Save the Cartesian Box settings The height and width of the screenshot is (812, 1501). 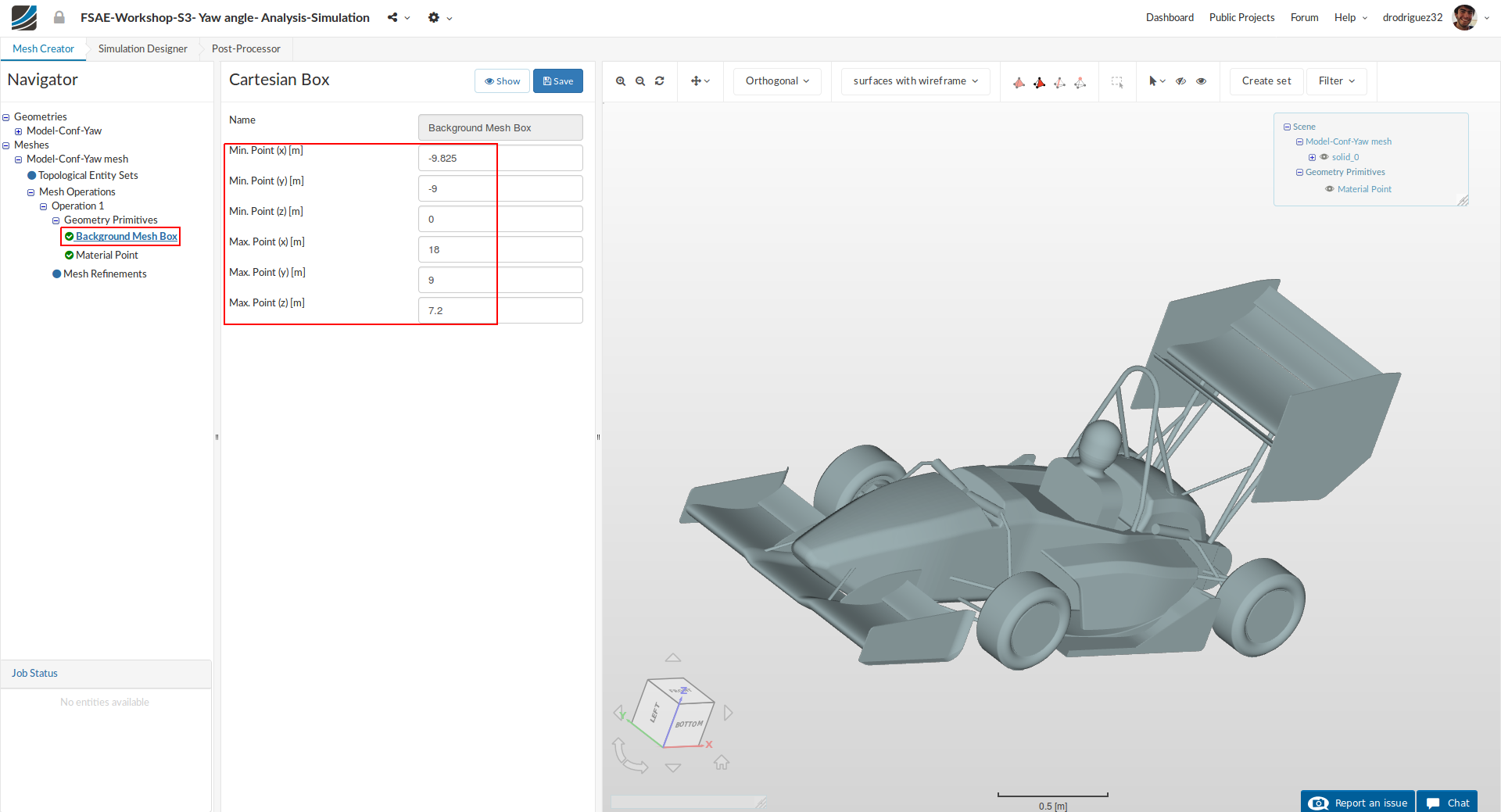(x=558, y=81)
